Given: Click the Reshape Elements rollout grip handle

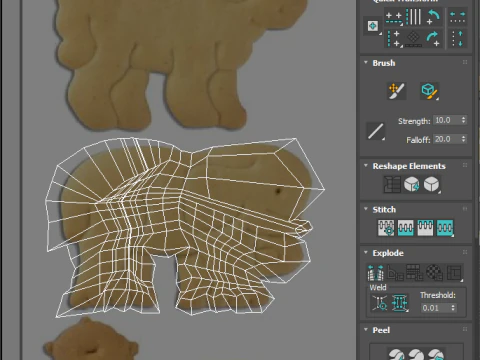Looking at the screenshot, I should [x=465, y=165].
